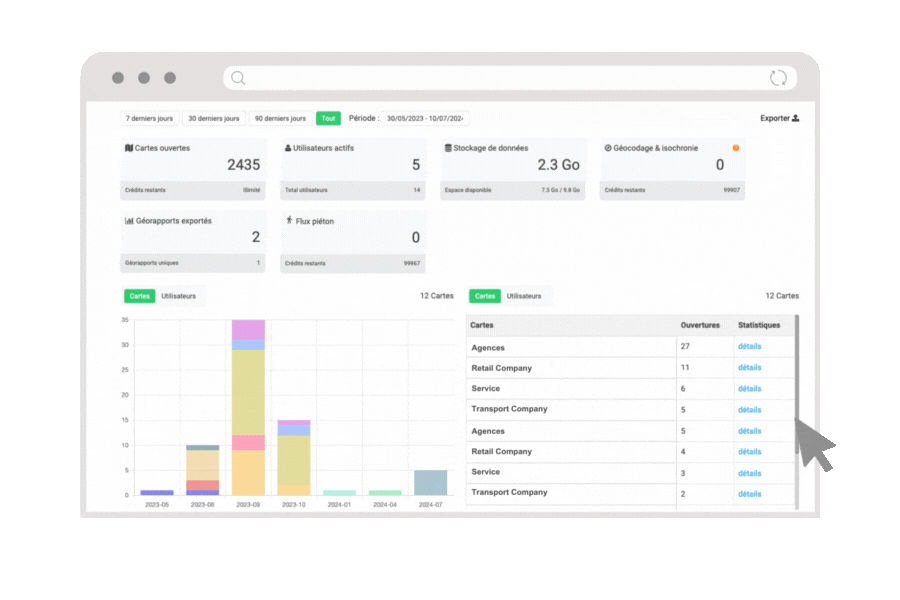
Task: Click the Exporter button
Action: (x=779, y=118)
